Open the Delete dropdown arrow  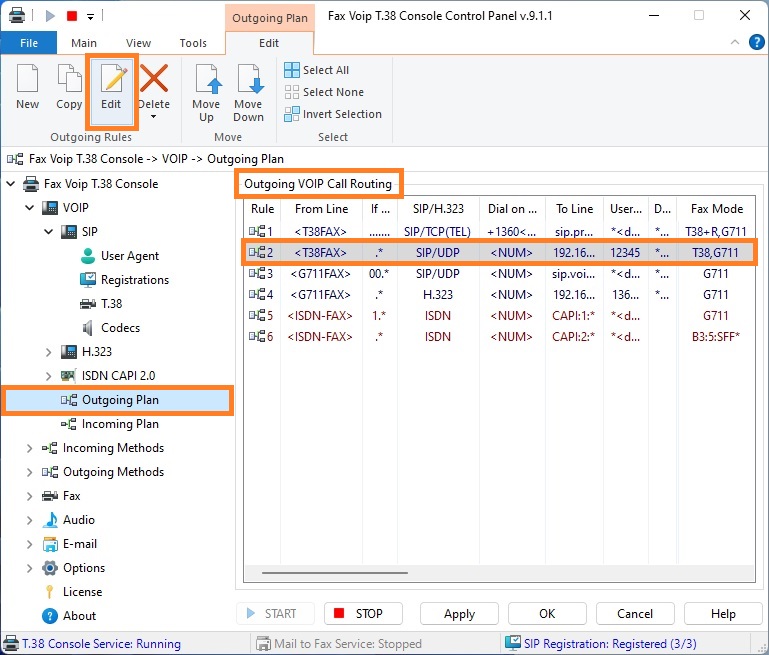click(154, 117)
